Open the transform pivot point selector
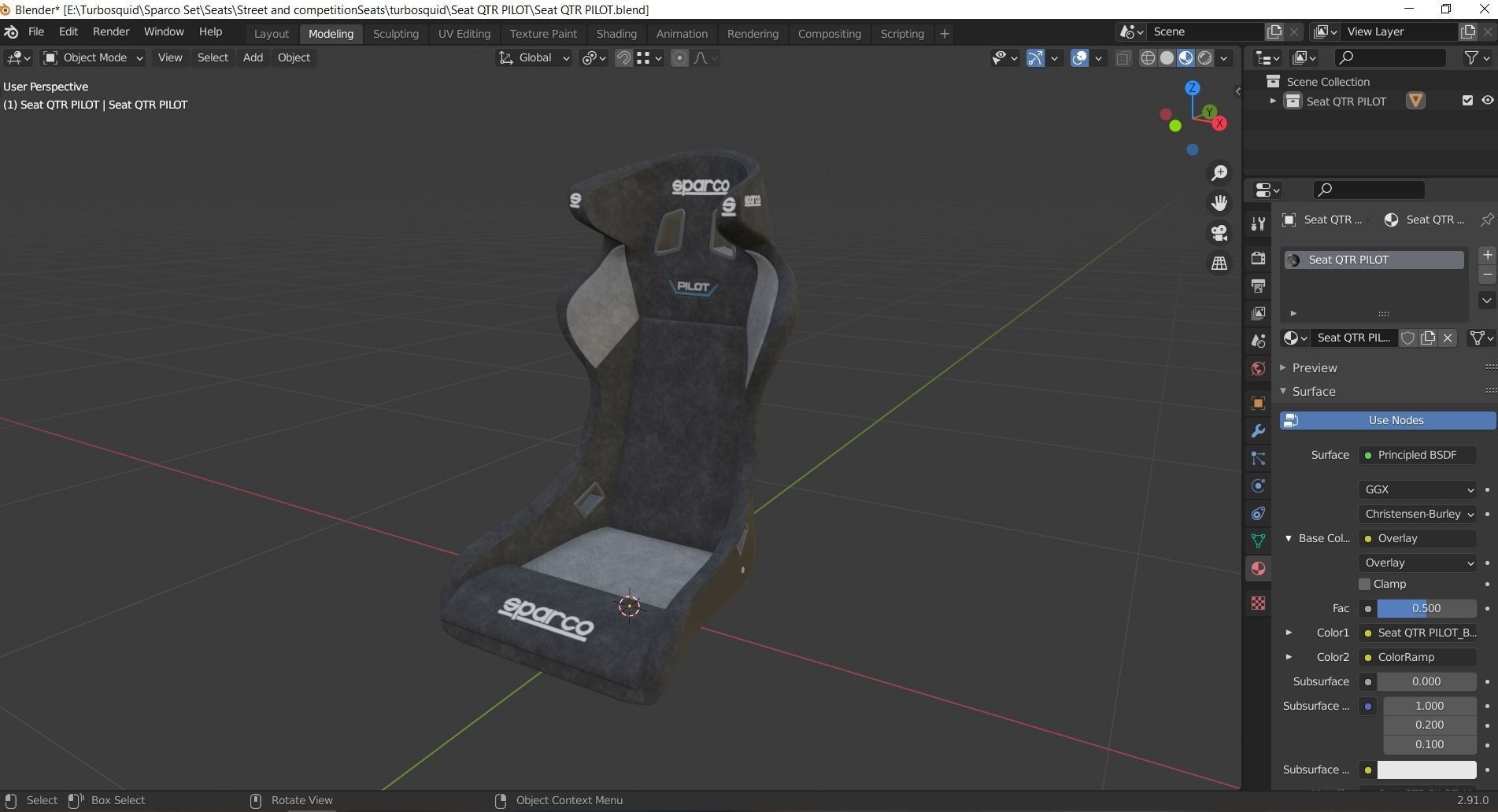The image size is (1498, 812). [x=594, y=57]
